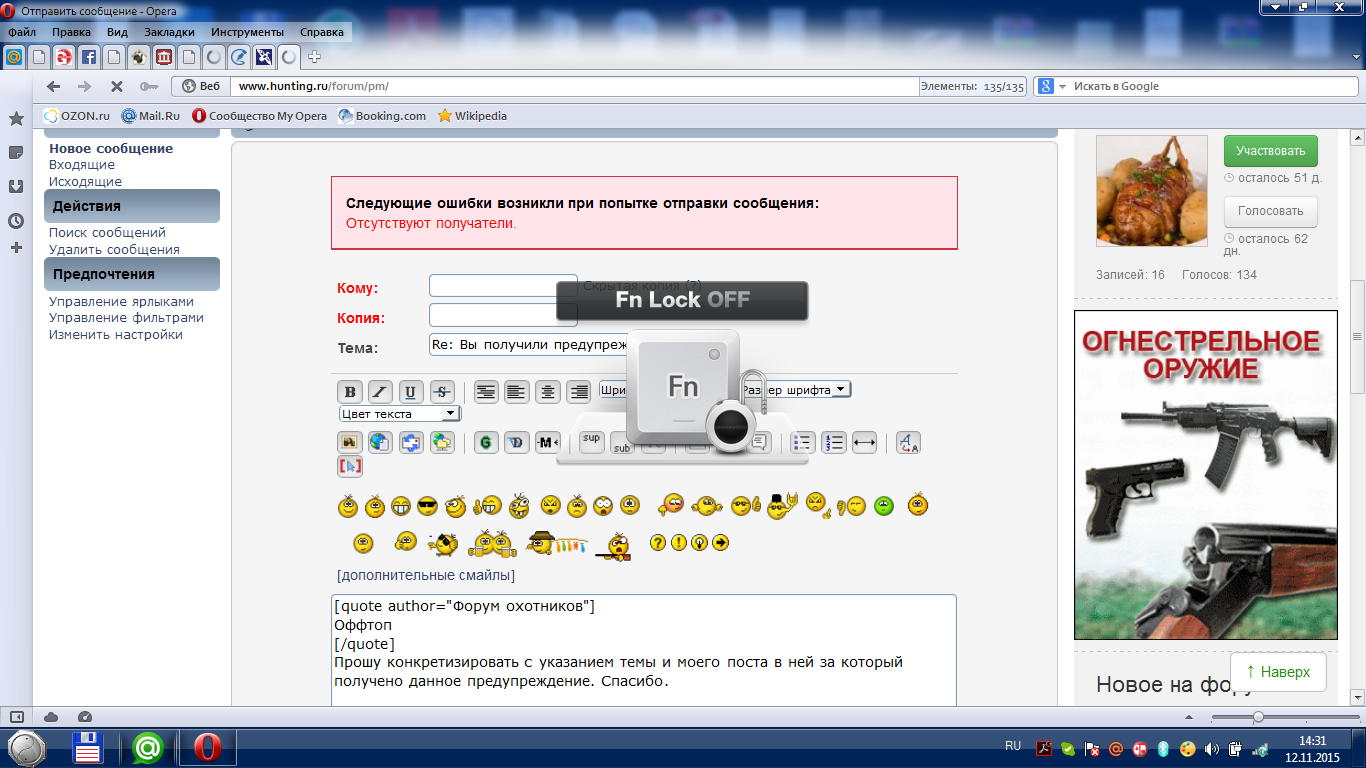
Task: Toggle underline formatting button
Action: (x=411, y=392)
